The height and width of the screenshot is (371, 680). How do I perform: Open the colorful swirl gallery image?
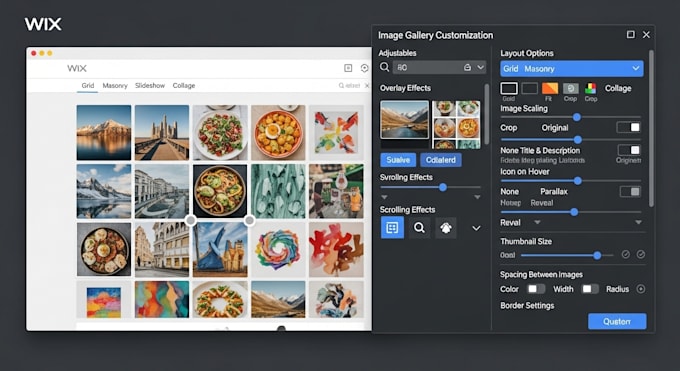pos(278,250)
